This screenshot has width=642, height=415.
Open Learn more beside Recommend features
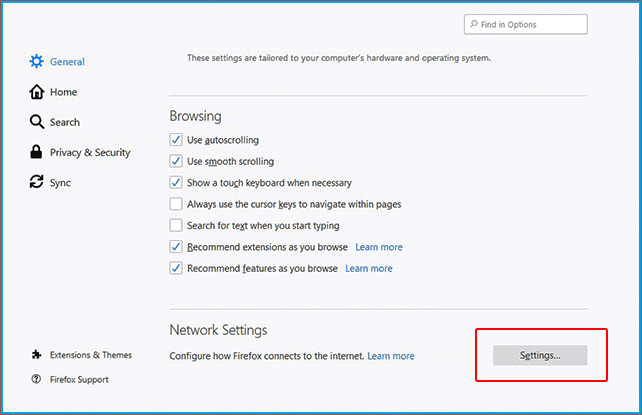(x=368, y=269)
